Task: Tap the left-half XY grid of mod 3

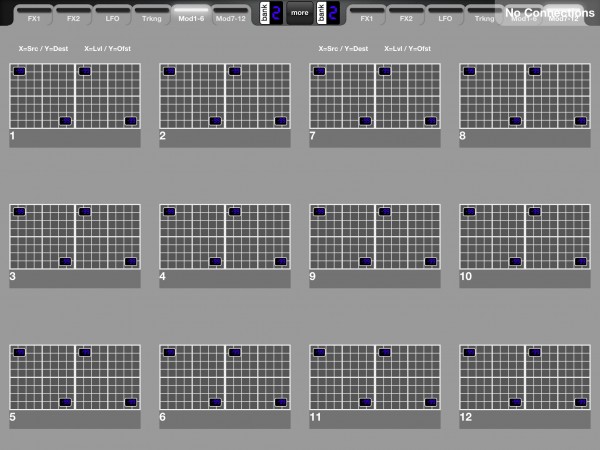Action: click(42, 236)
